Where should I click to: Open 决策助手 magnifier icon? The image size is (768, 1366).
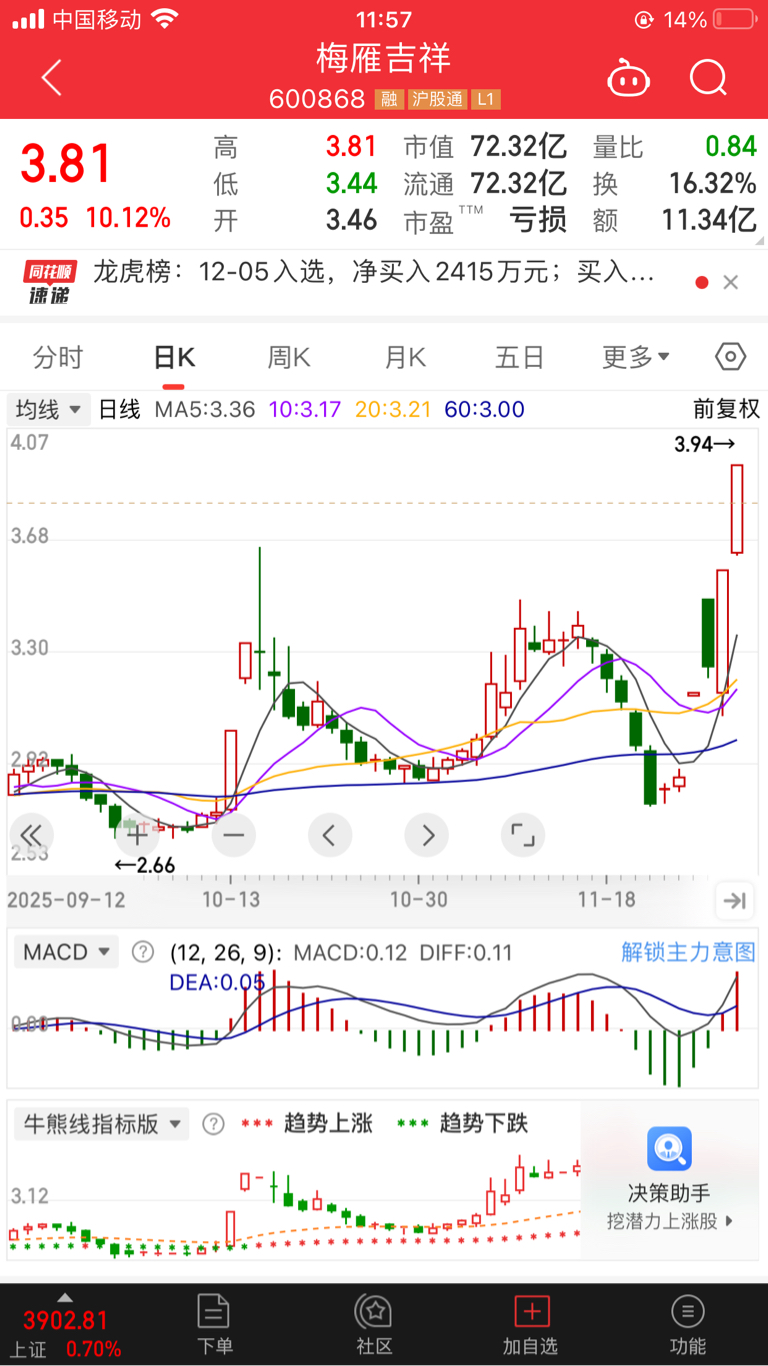[x=669, y=1148]
